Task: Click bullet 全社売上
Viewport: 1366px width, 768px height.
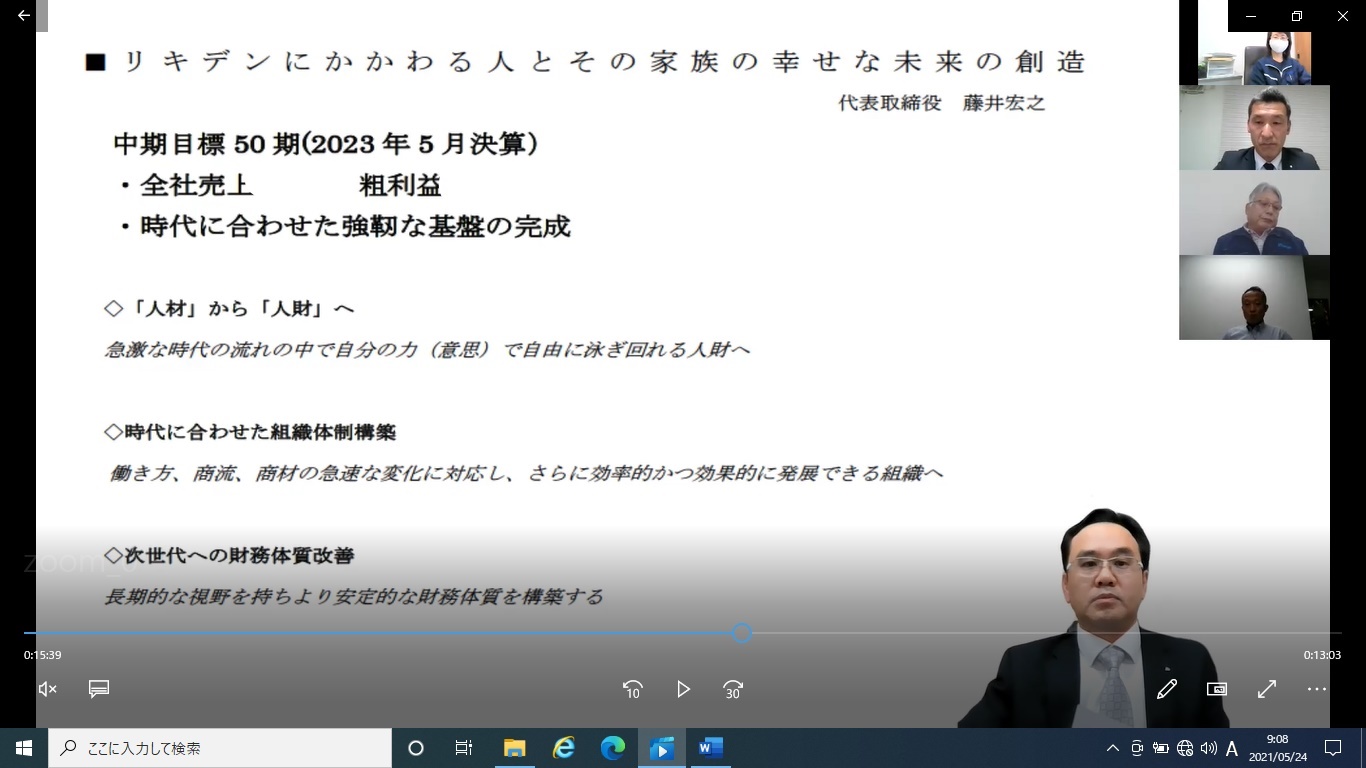Action: point(186,185)
